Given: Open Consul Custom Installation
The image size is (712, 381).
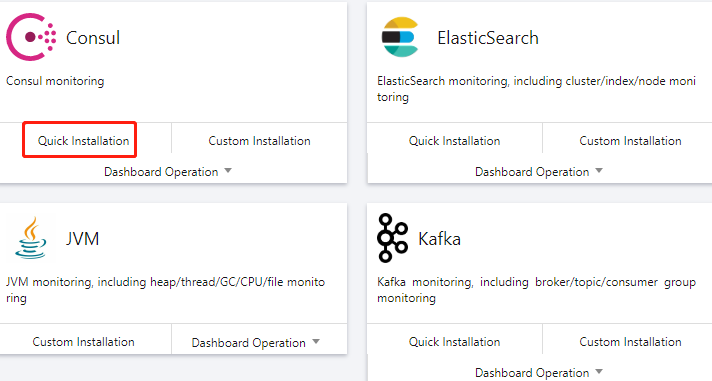Looking at the screenshot, I should pyautogui.click(x=259, y=141).
